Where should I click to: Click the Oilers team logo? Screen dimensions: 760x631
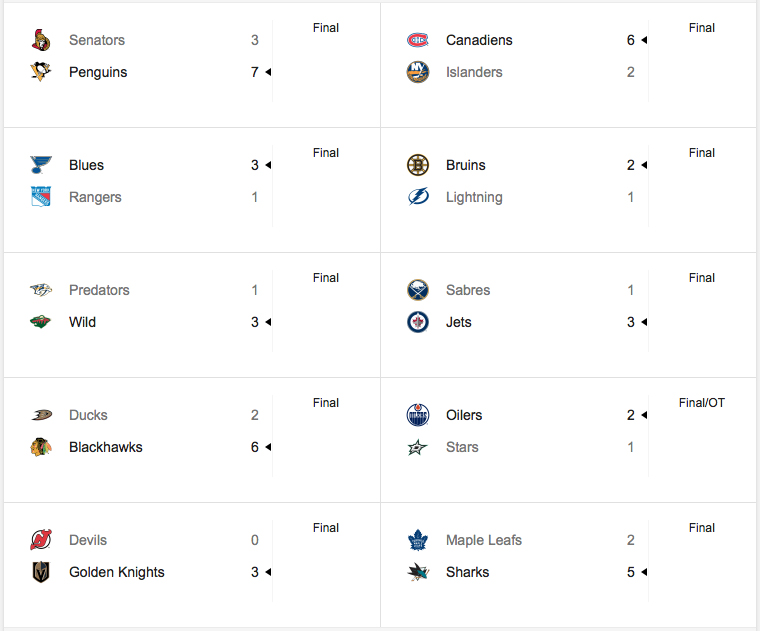(417, 415)
